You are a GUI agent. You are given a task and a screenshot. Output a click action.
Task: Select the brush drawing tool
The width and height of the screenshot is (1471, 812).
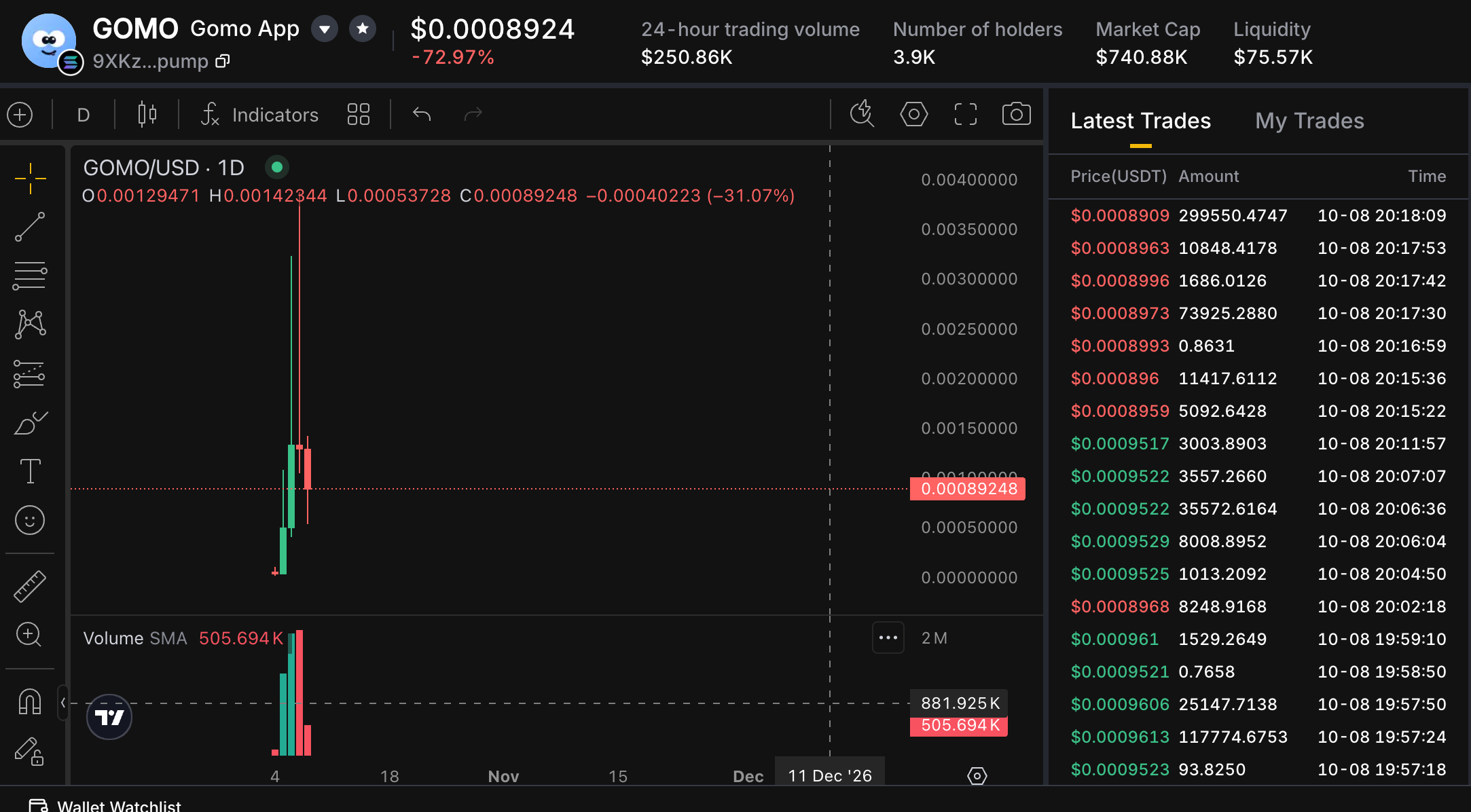30,422
